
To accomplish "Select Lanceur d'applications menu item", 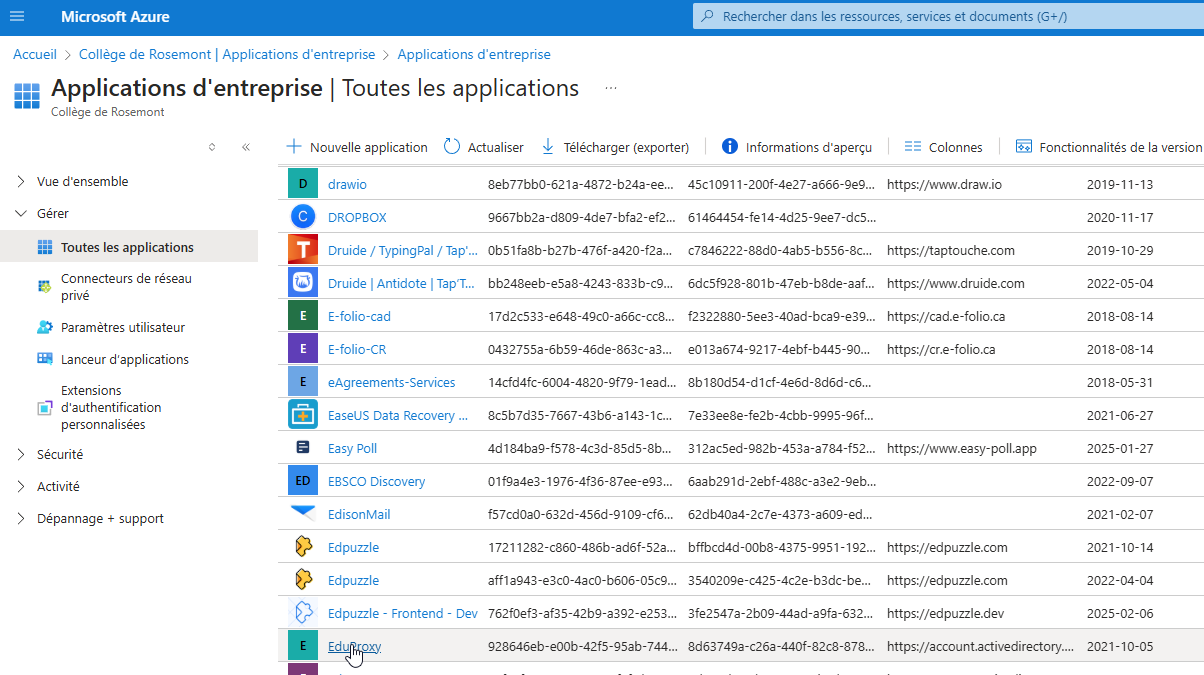I will [124, 360].
